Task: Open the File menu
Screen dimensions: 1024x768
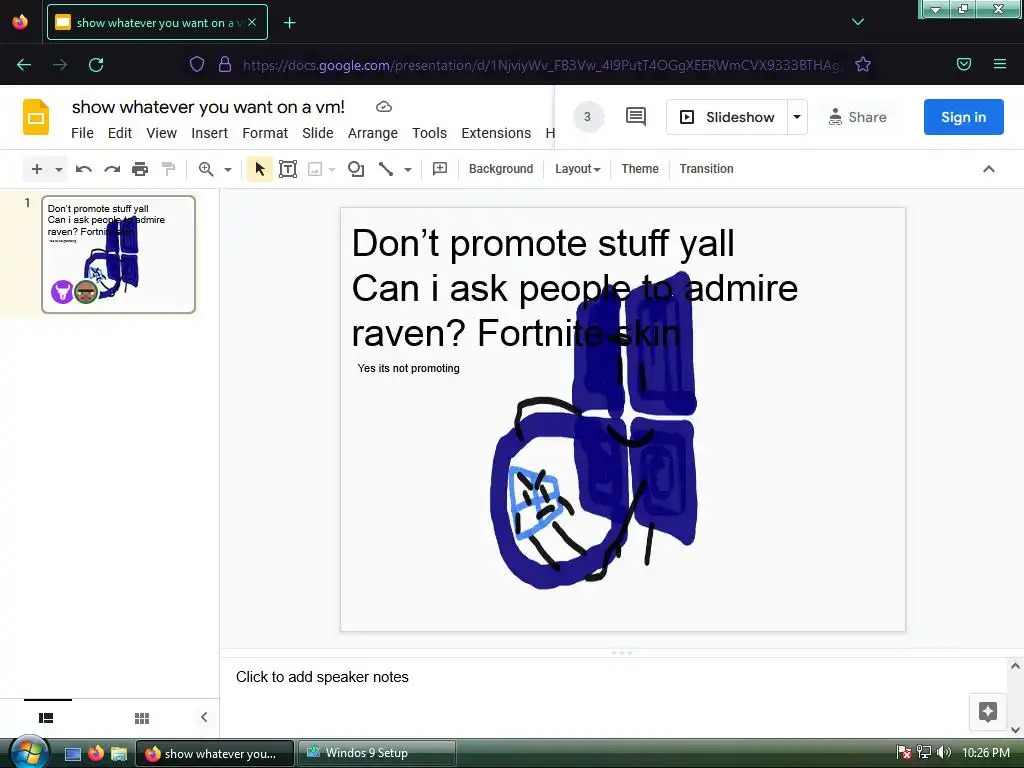Action: click(82, 133)
